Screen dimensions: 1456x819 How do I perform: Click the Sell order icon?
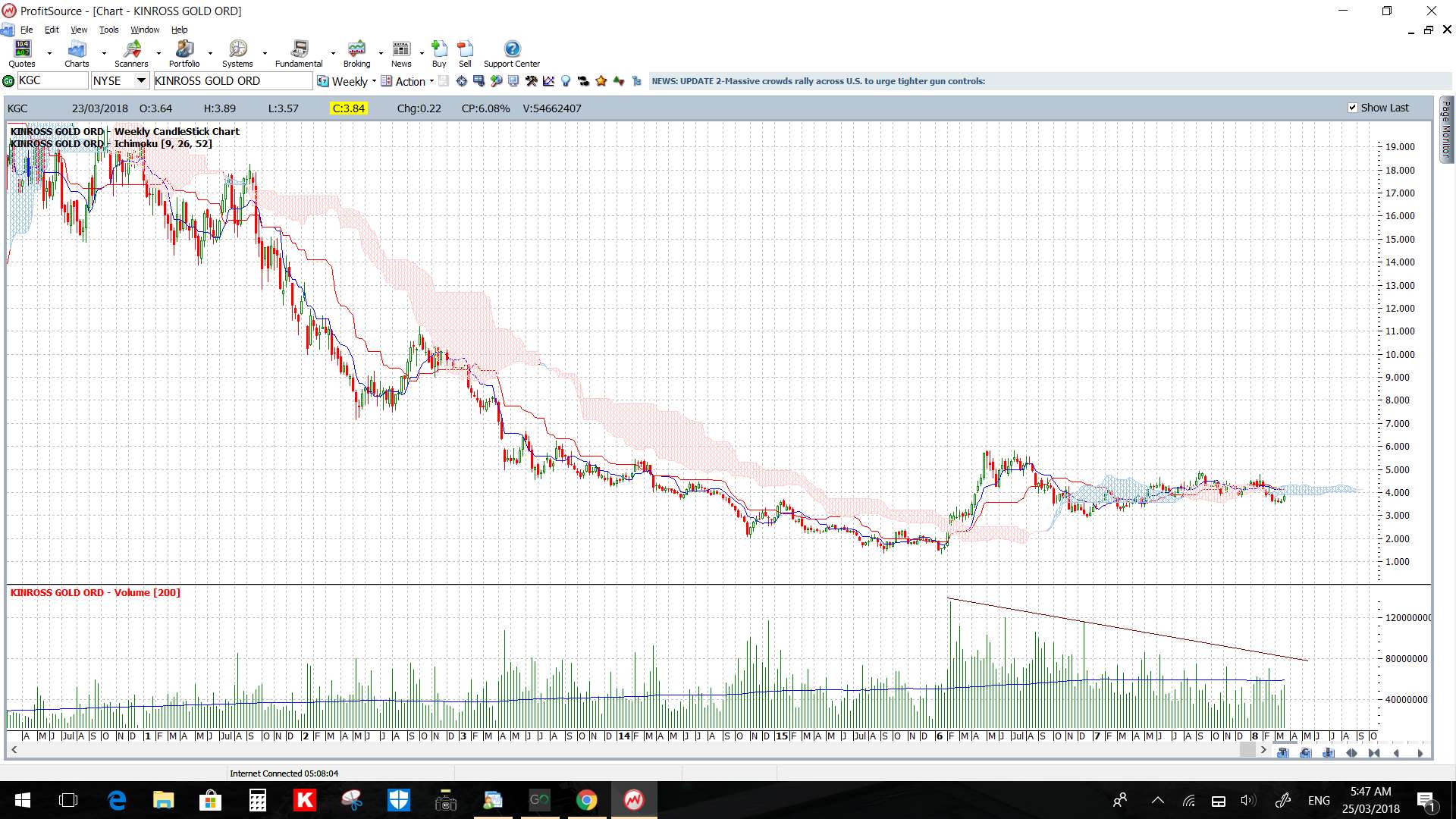click(465, 49)
